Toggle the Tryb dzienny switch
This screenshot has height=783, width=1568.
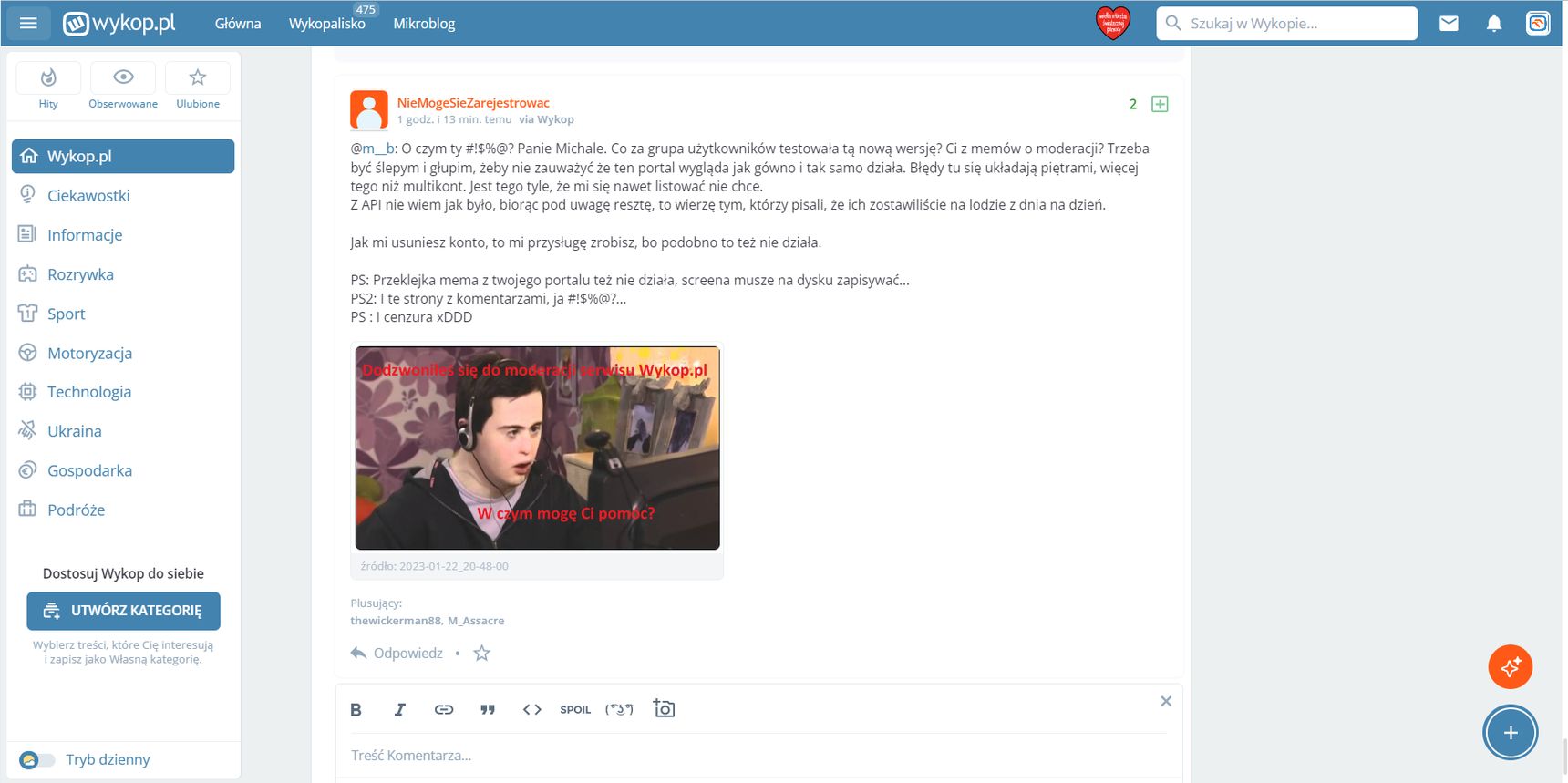37,759
